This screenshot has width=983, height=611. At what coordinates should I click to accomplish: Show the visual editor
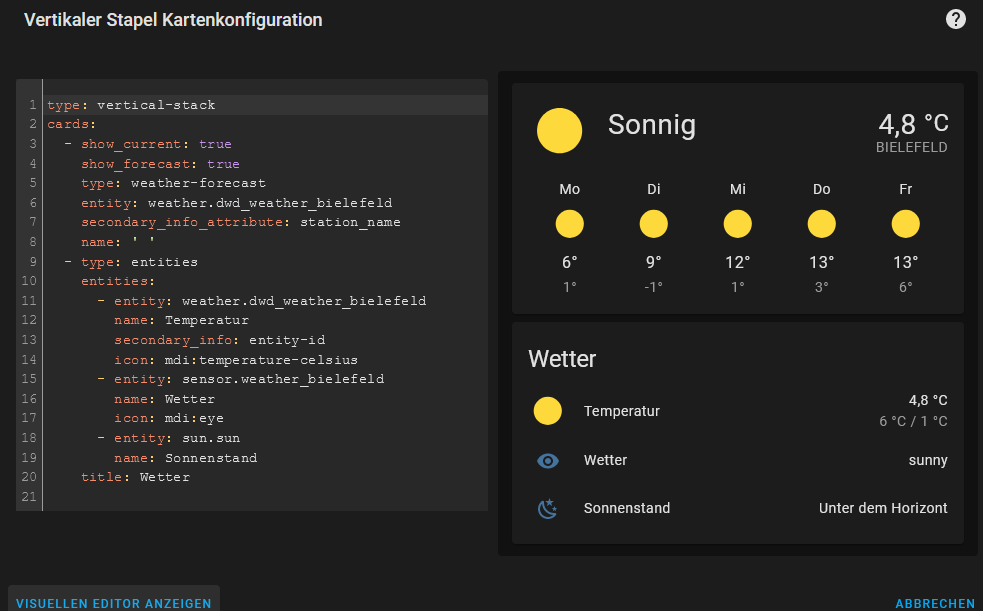coord(114,603)
